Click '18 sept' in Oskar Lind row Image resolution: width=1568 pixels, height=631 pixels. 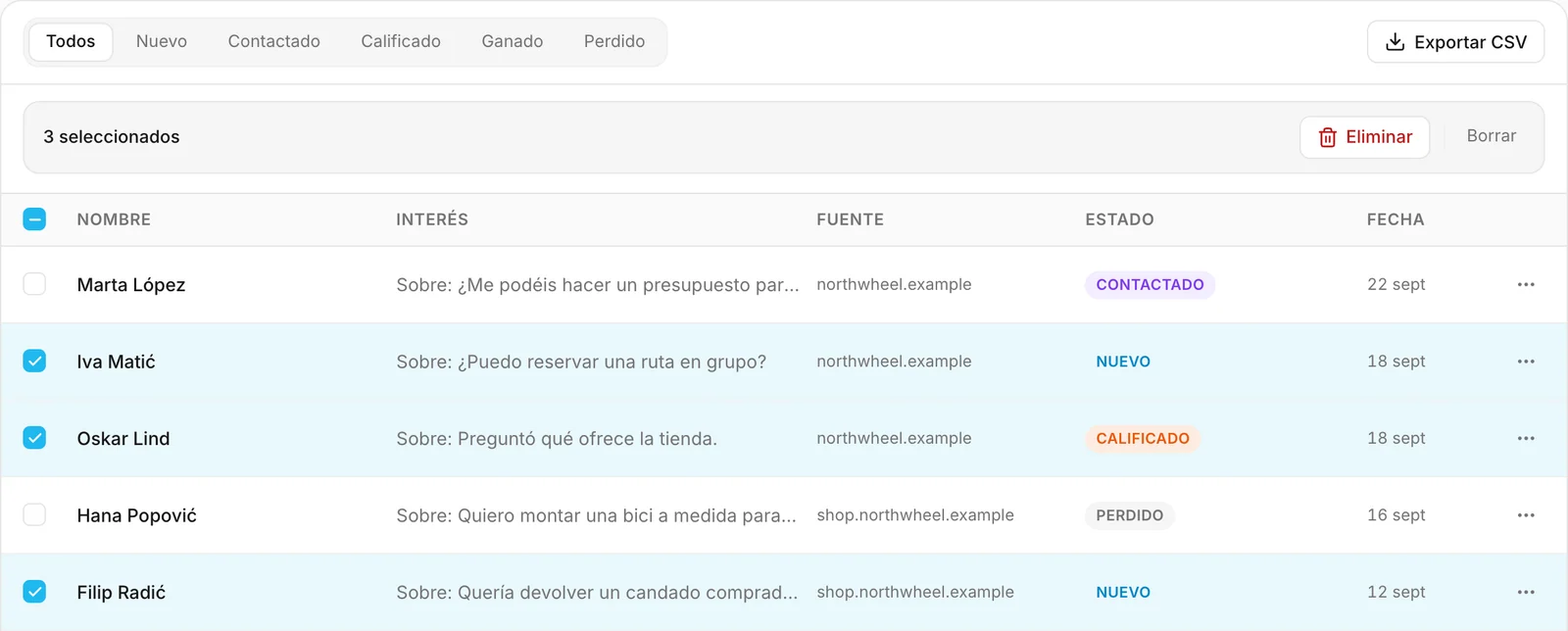pyautogui.click(x=1396, y=438)
